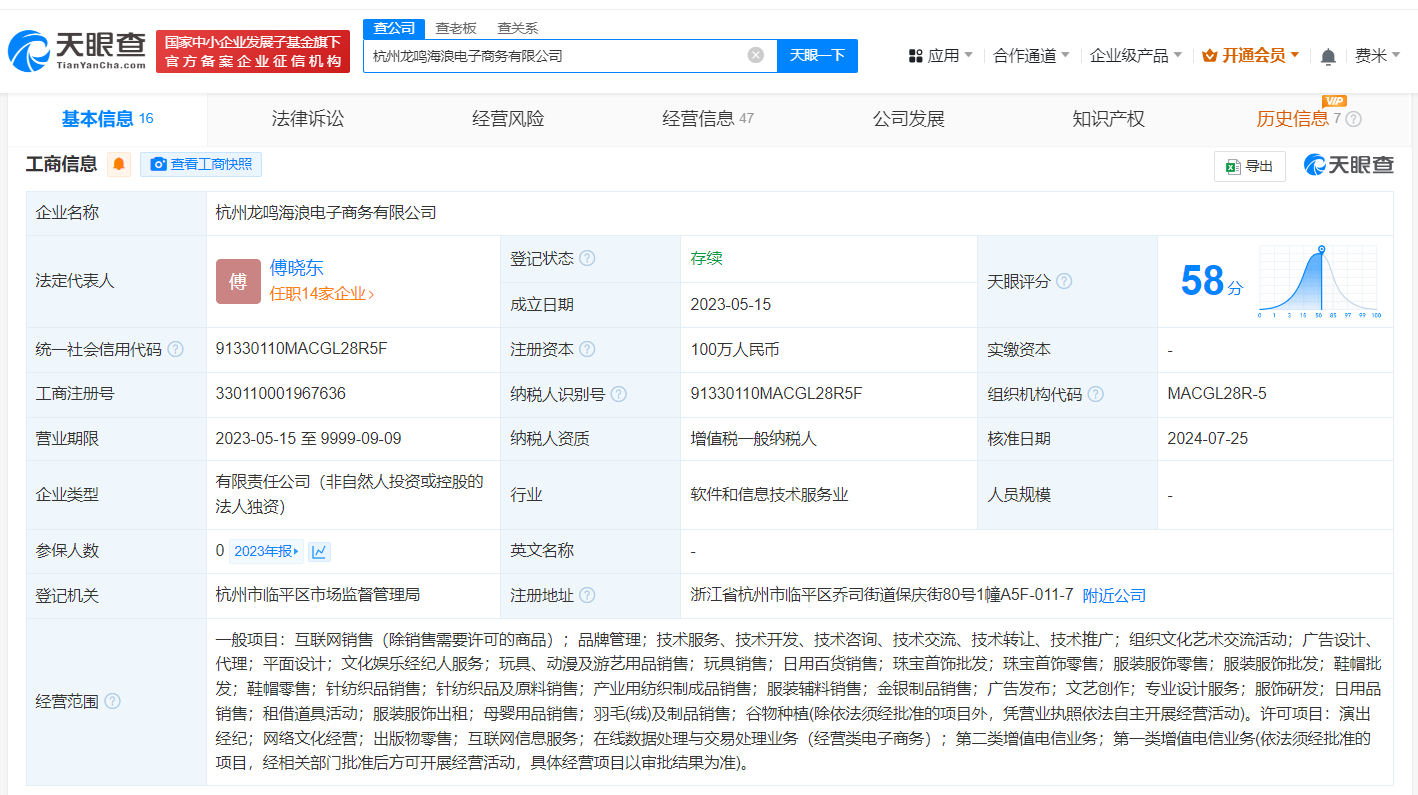Viewport: 1418px width, 795px height.
Task: Click help icon beside 历史信息 tab
Action: pyautogui.click(x=1353, y=119)
